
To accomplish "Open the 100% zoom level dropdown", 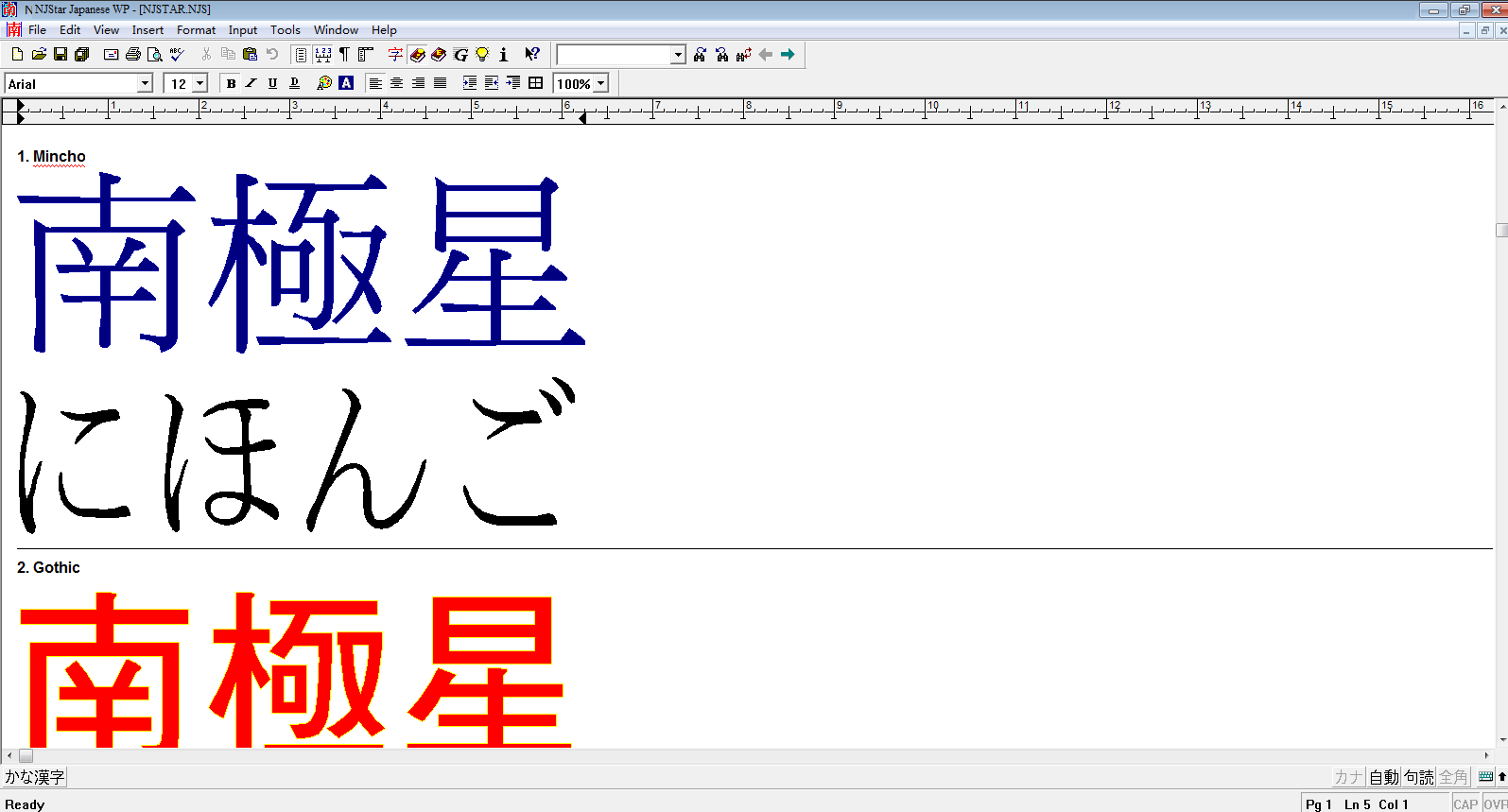I will tap(600, 83).
